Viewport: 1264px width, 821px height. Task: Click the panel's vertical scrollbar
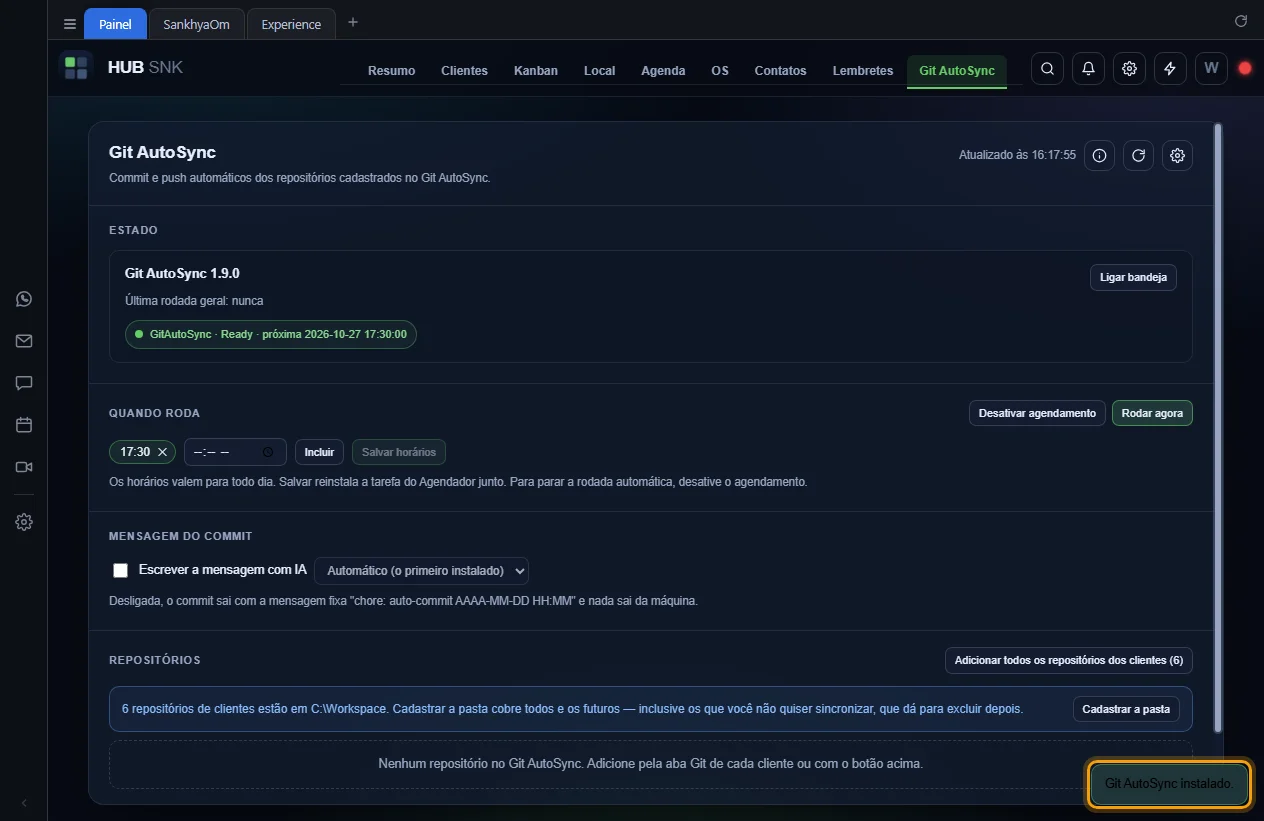1218,427
